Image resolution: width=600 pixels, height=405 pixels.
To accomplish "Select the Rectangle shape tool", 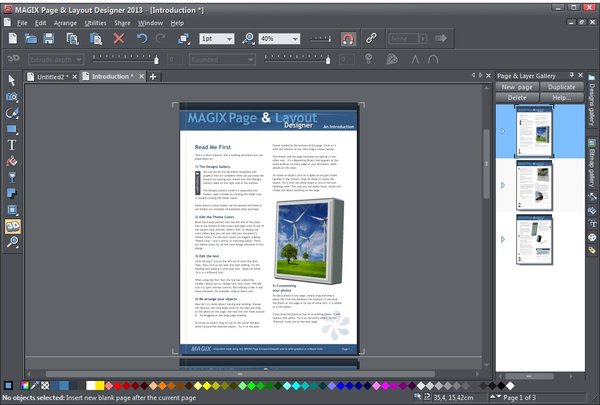I will tap(11, 129).
